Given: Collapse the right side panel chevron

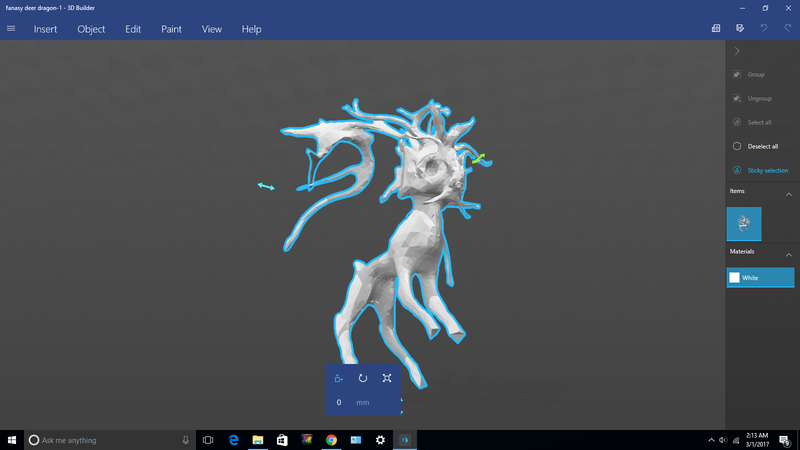Looking at the screenshot, I should [737, 51].
